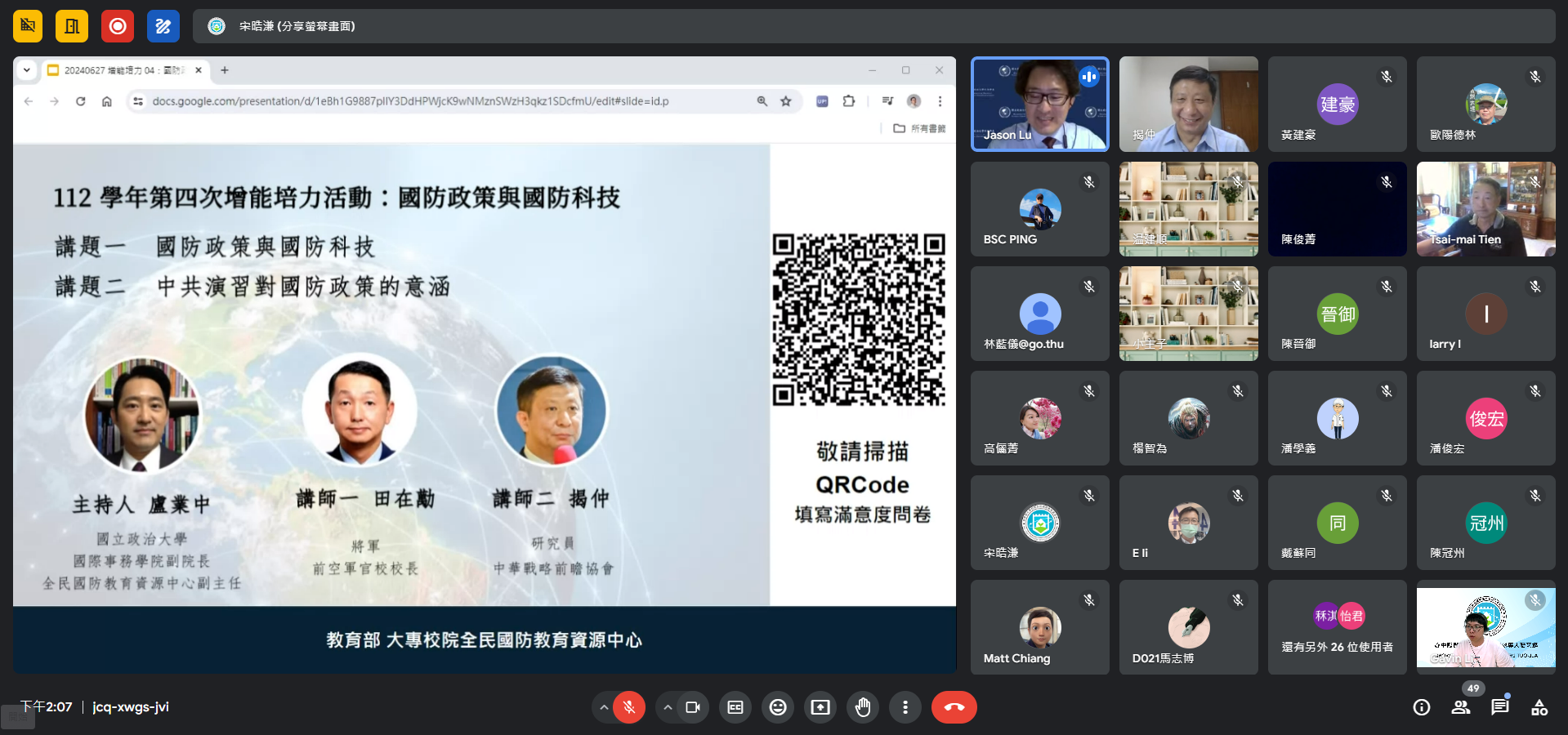Image resolution: width=1568 pixels, height=735 pixels.
Task: Reload the shared browser page
Action: point(80,101)
